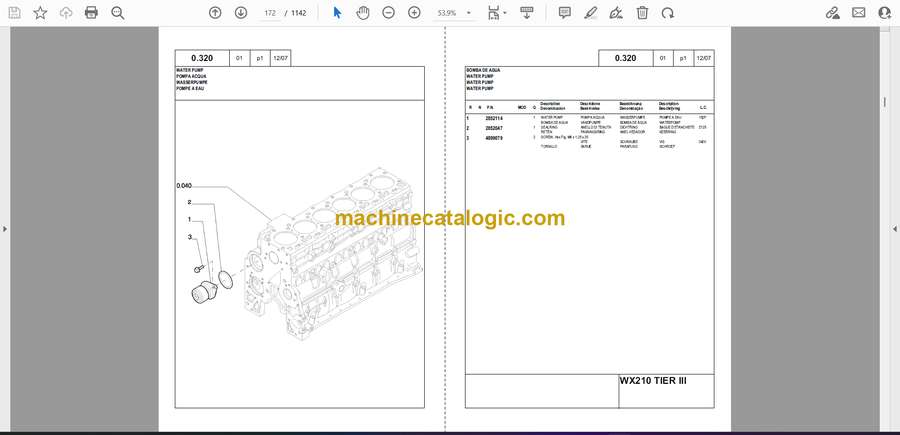The height and width of the screenshot is (435, 900).
Task: Click callout label 0.040 in diagram
Action: 184,186
